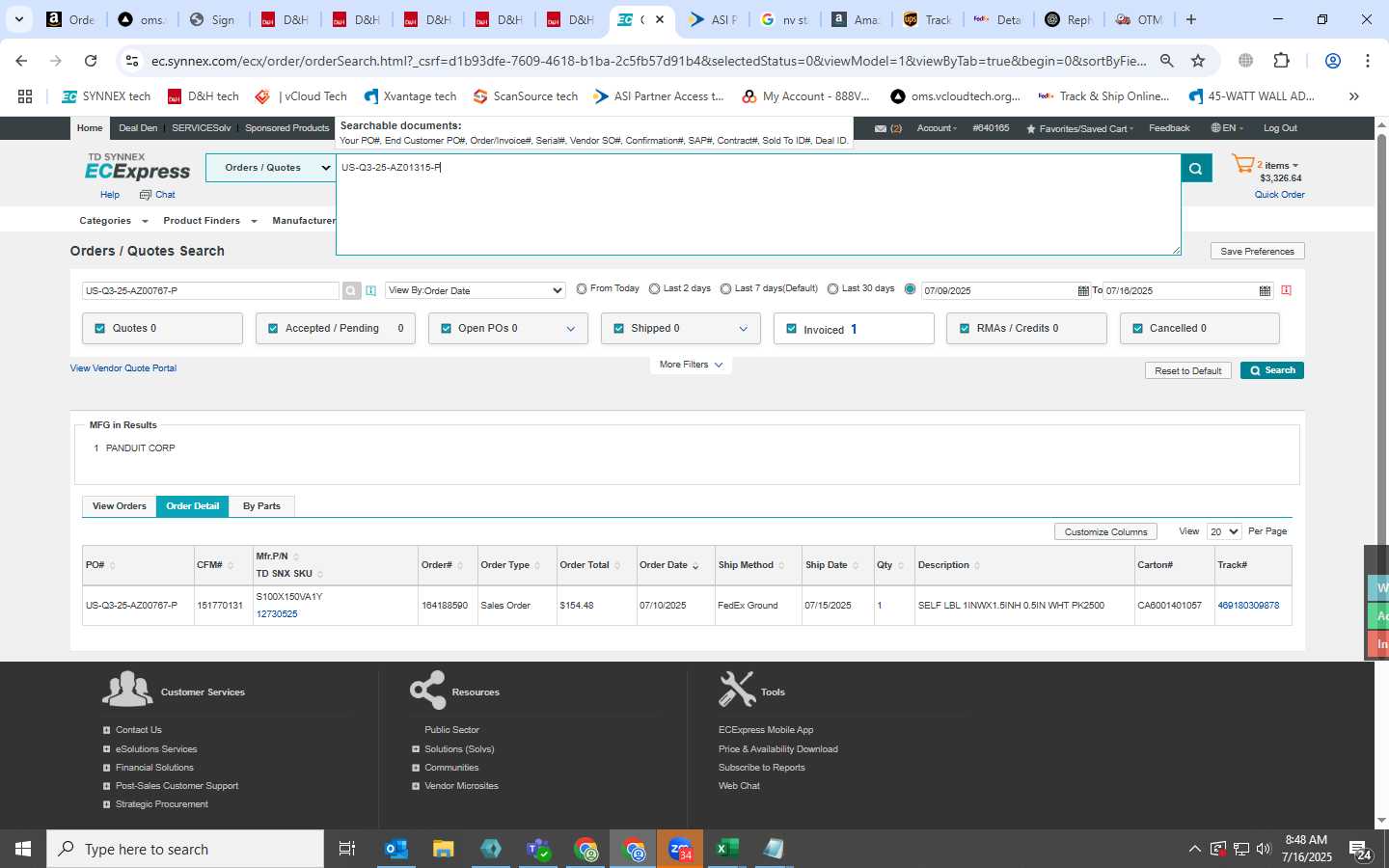This screenshot has height=868, width=1389.
Task: Toggle RMAs / Credits checkbox
Action: (965, 329)
